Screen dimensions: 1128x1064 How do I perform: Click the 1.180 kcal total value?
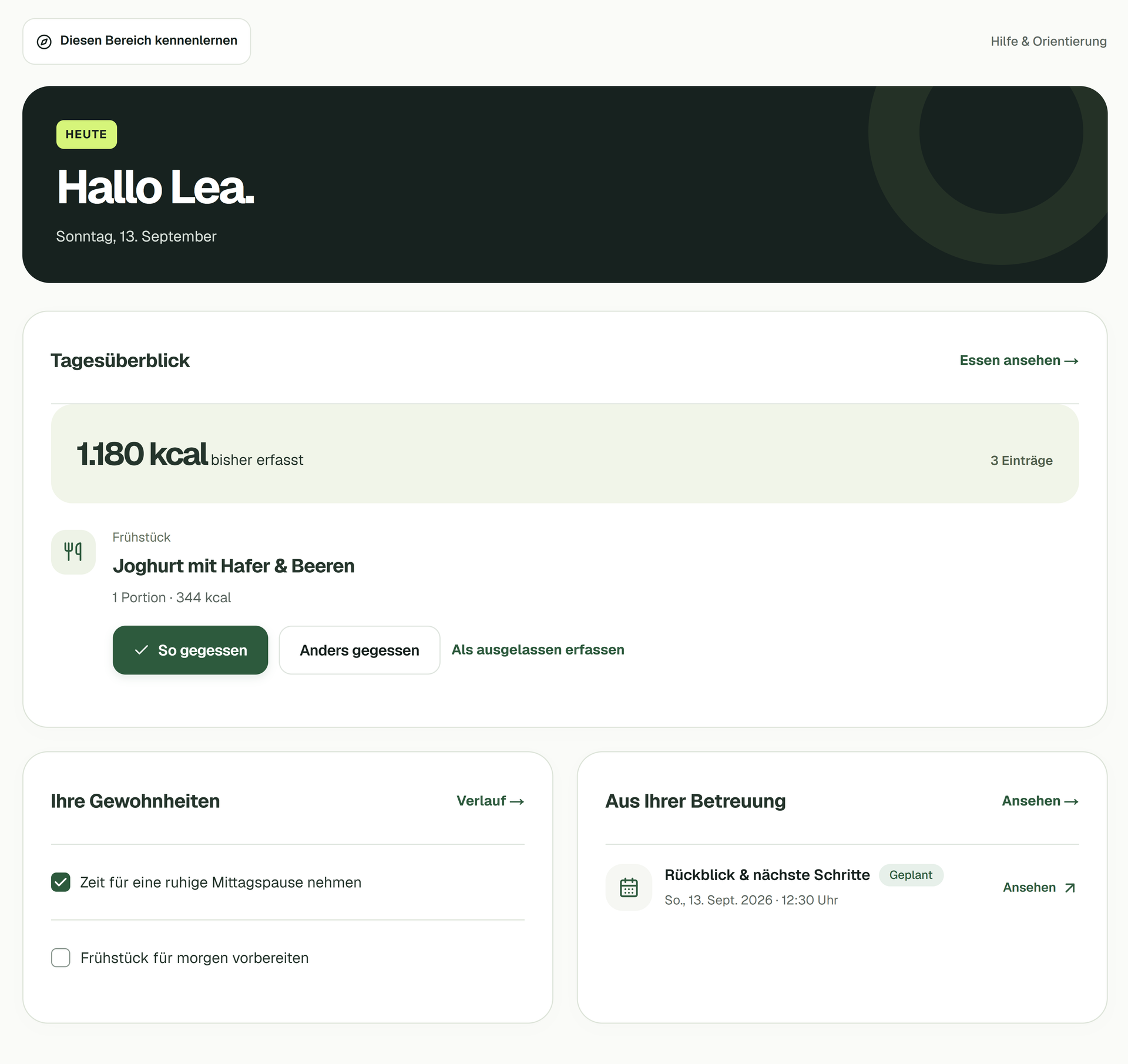(x=142, y=454)
